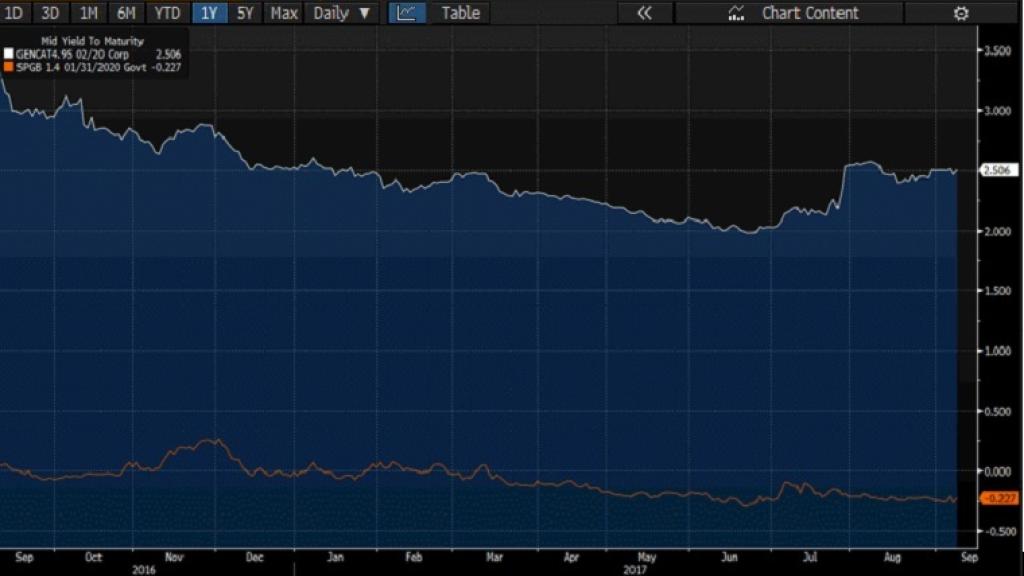Activate the 1Y range
The height and width of the screenshot is (576, 1024).
tap(210, 13)
